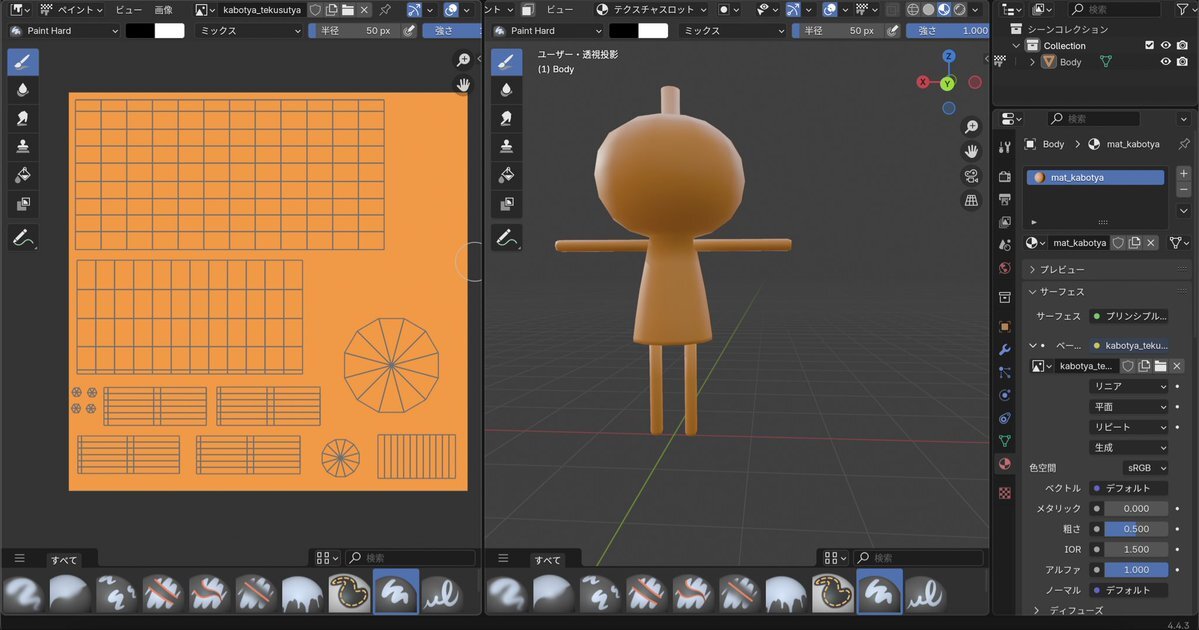Select the Fill bucket tool in image editor
Image resolution: width=1199 pixels, height=630 pixels.
[22, 175]
